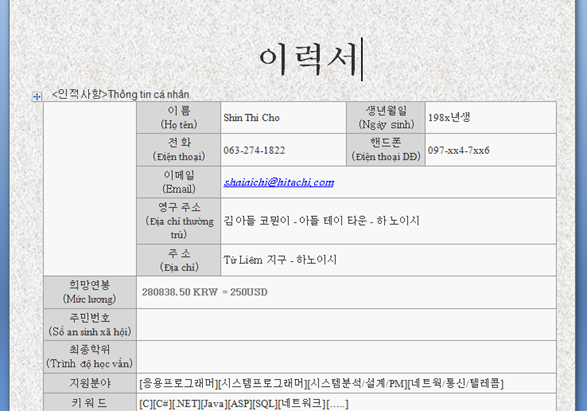Open the shainichi@hitachi.com email link
This screenshot has height=411, width=587.
coord(279,182)
